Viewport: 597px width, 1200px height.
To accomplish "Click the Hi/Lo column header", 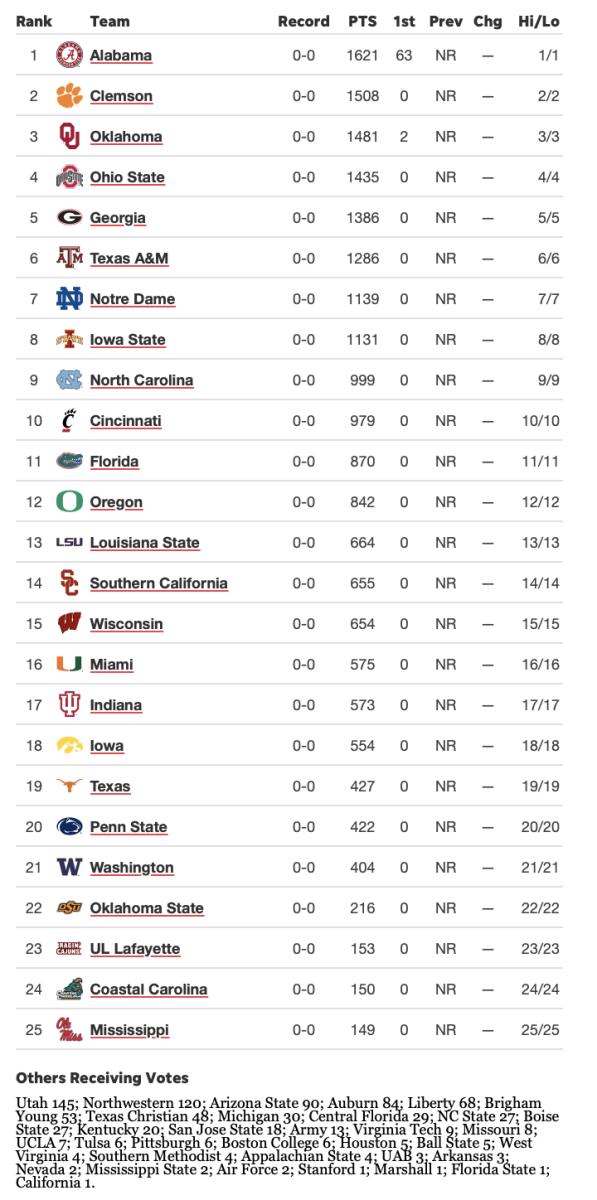I will [x=539, y=21].
